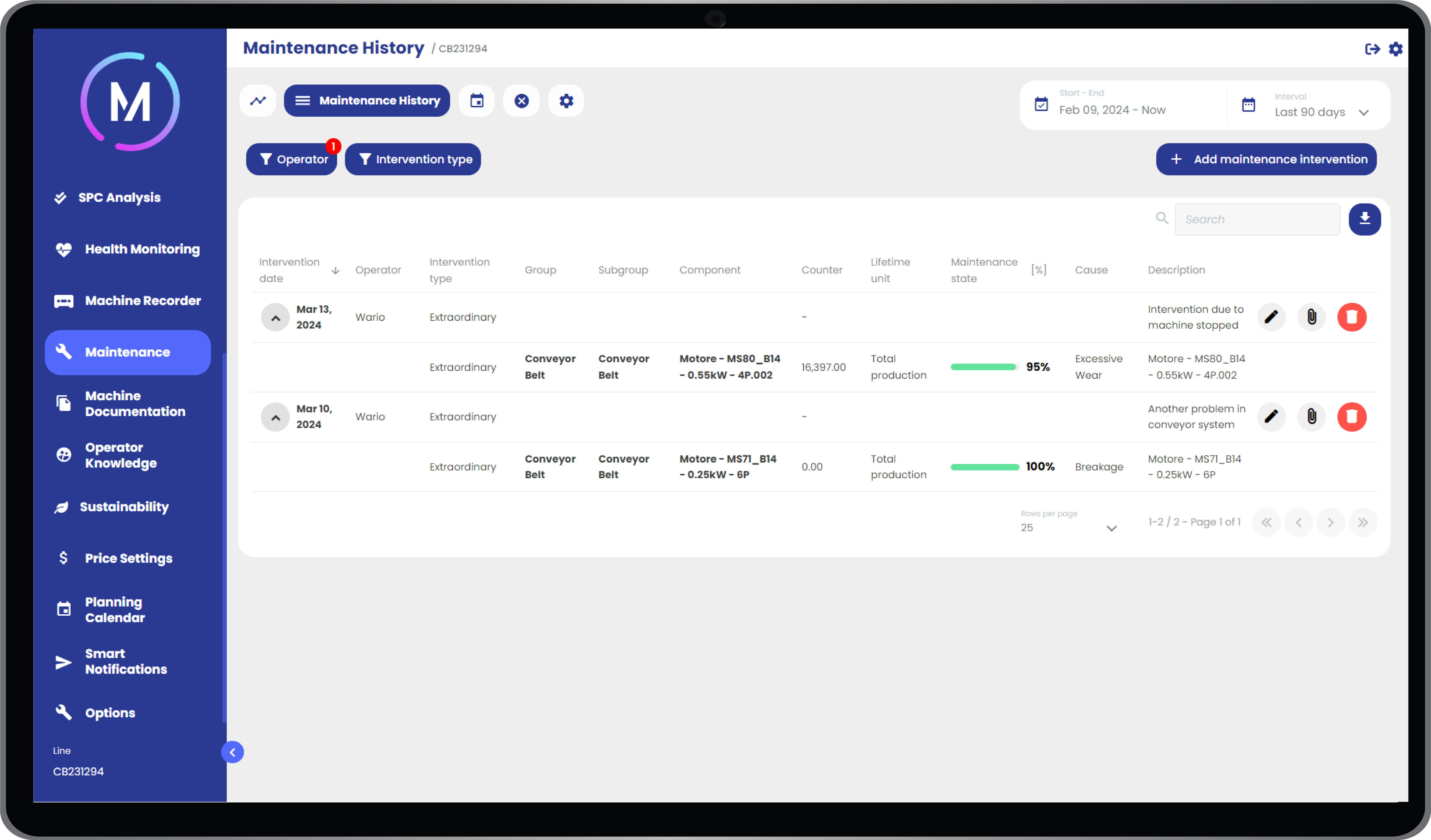Viewport: 1431px width, 840px height.
Task: Open the Operator filter
Action: [292, 159]
